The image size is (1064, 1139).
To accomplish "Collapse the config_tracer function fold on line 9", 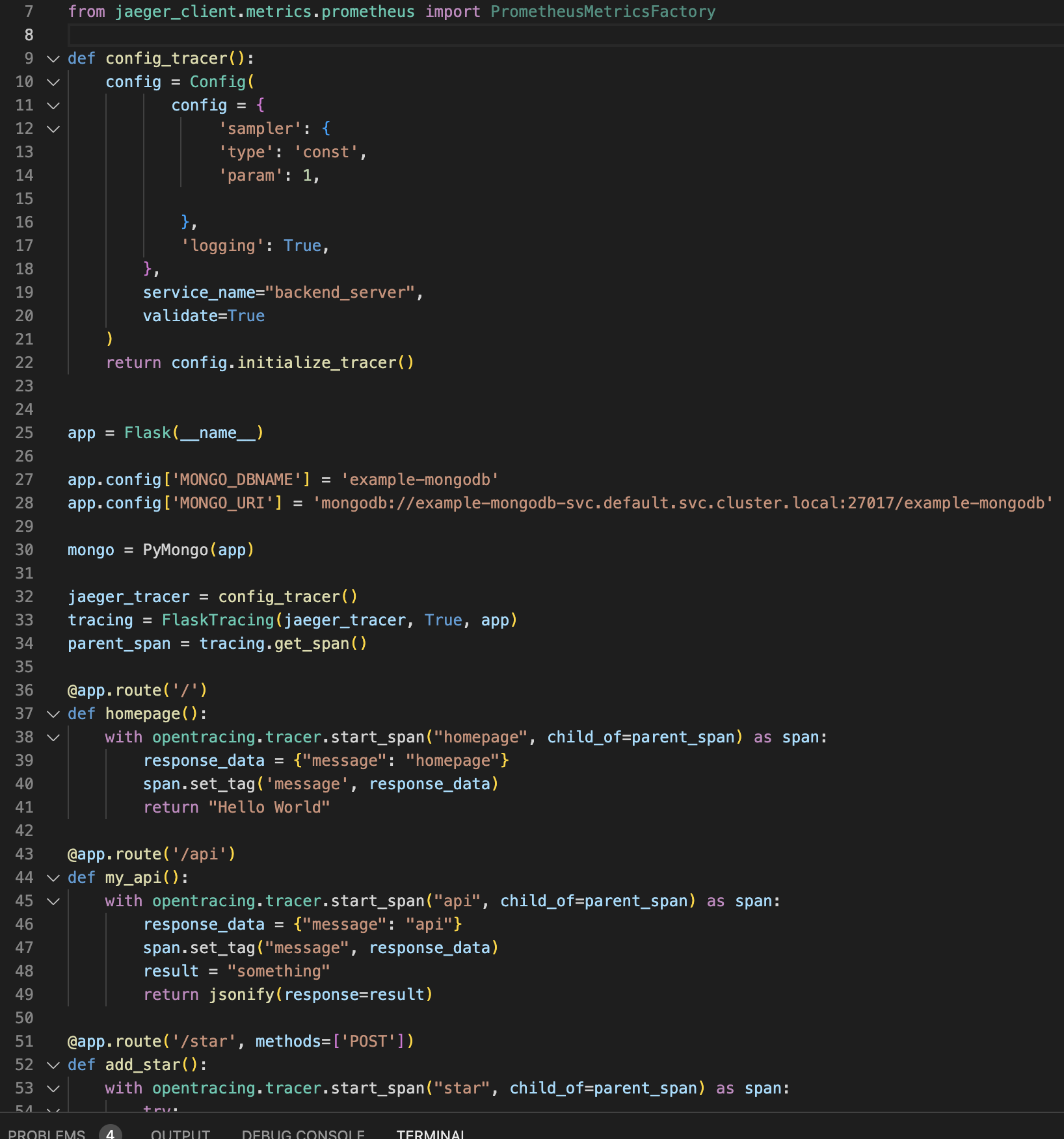I will point(53,59).
